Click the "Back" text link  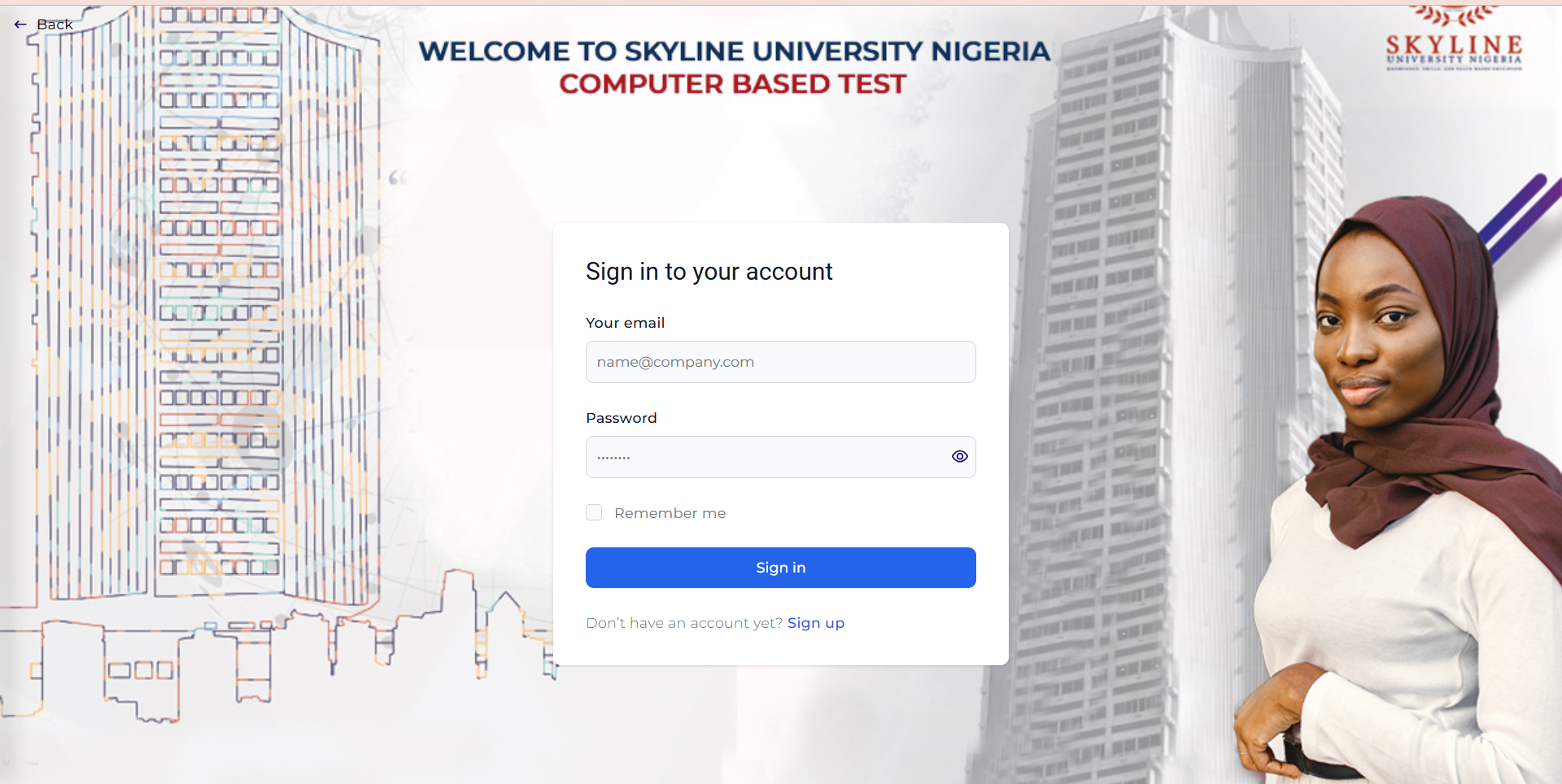pos(55,24)
